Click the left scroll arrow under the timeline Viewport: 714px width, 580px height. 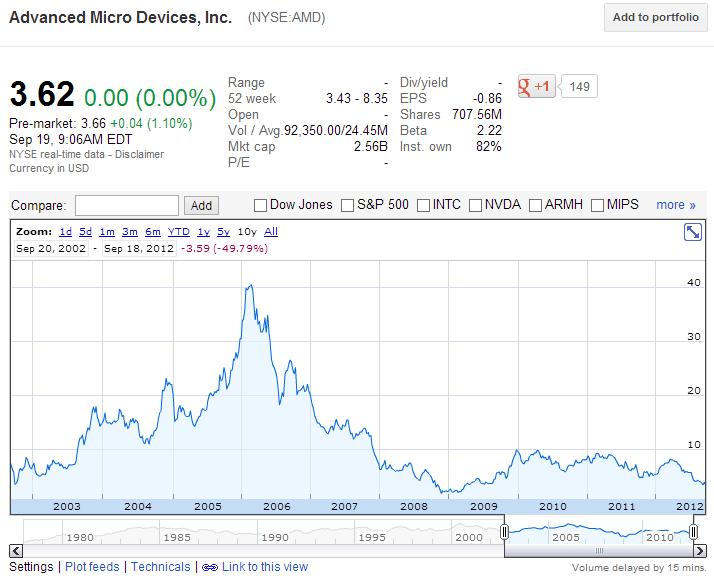tap(16, 550)
